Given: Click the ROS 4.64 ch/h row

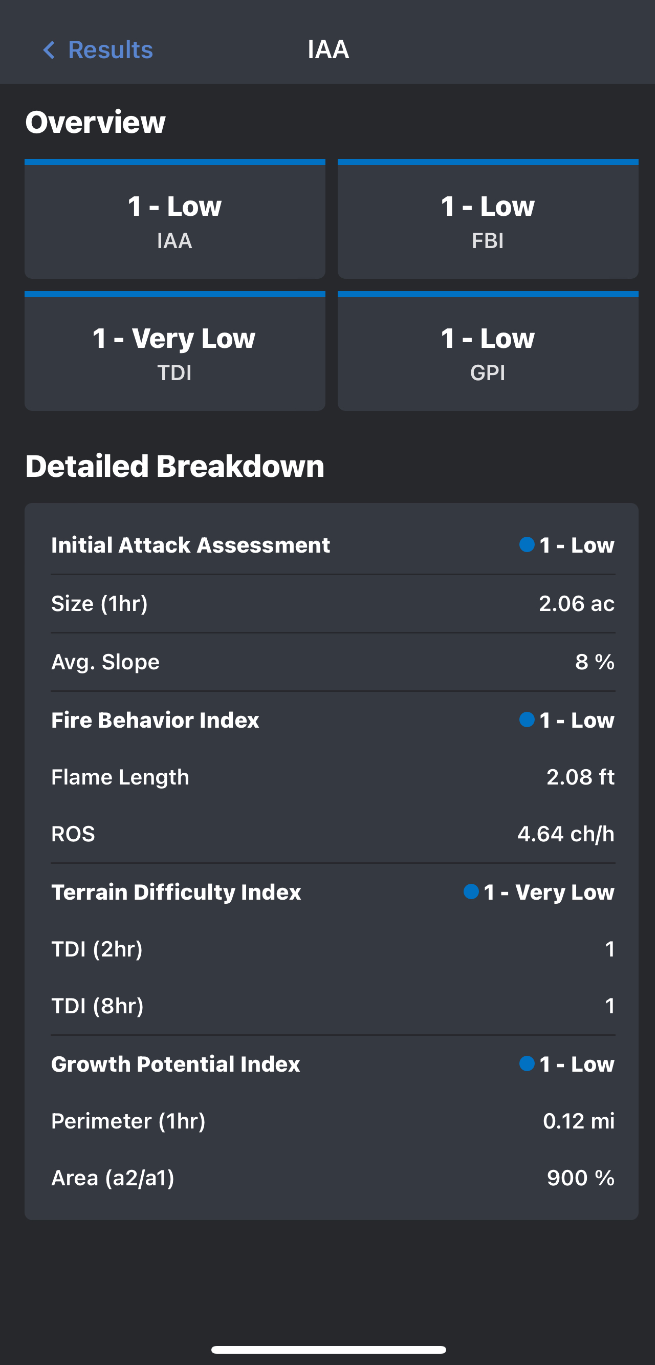Looking at the screenshot, I should point(331,834).
